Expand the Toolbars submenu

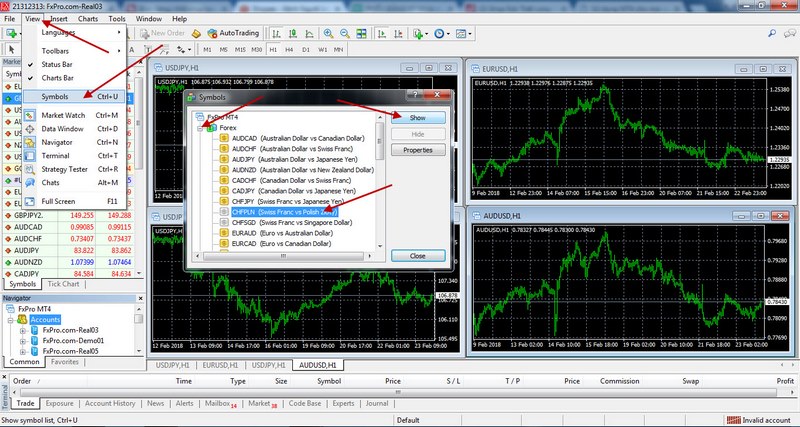(x=74, y=51)
